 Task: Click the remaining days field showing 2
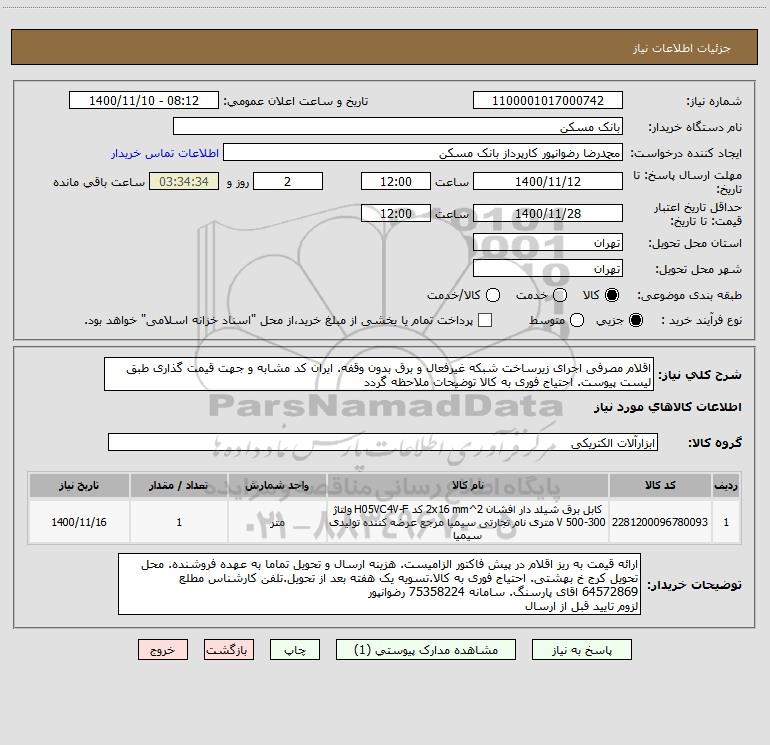[288, 181]
